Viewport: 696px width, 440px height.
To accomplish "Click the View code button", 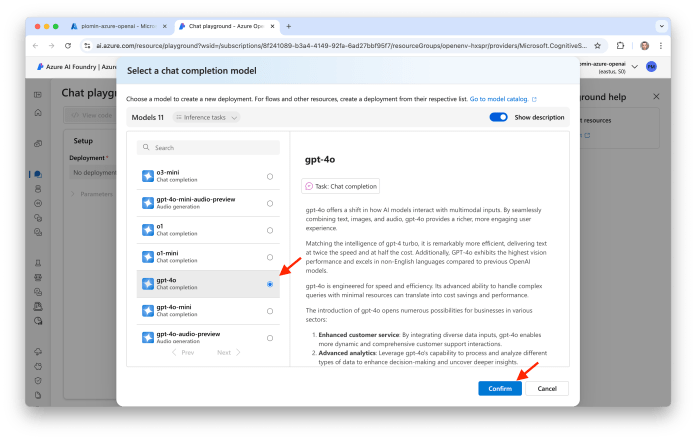I will click(92, 115).
